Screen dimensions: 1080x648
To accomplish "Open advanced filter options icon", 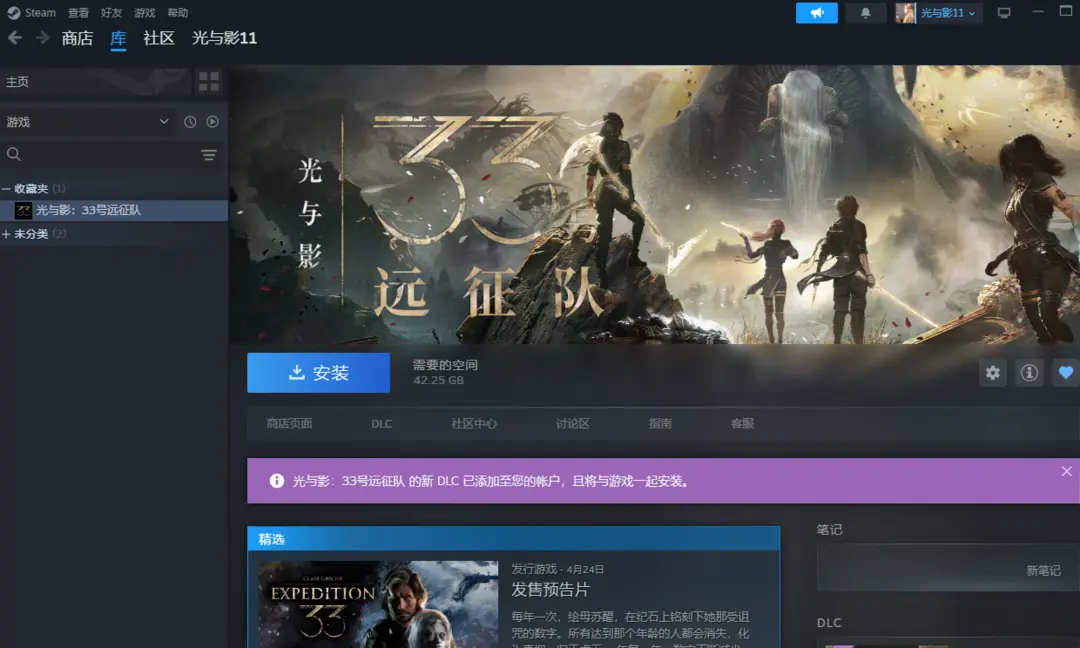I will click(209, 155).
